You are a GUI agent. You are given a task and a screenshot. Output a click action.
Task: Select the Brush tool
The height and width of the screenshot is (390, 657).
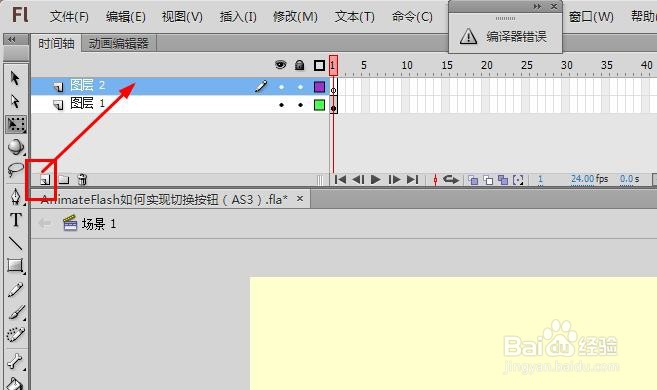pyautogui.click(x=16, y=312)
